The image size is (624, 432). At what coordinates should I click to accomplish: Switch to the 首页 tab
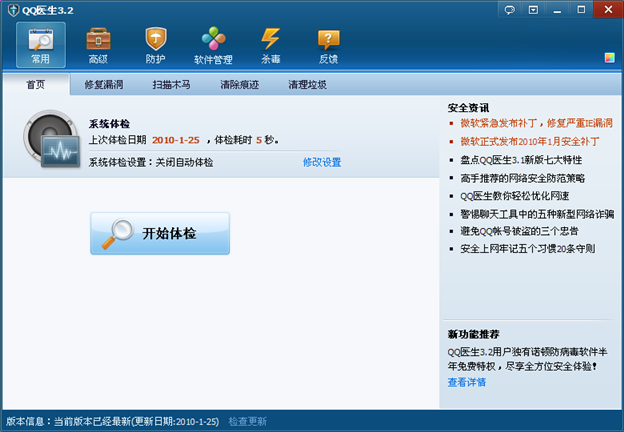(x=36, y=84)
